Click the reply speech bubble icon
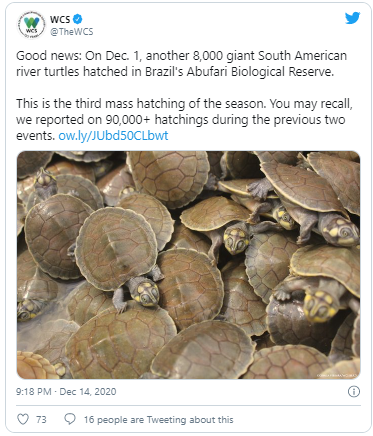Screen dimensions: 373x436 tap(70, 419)
